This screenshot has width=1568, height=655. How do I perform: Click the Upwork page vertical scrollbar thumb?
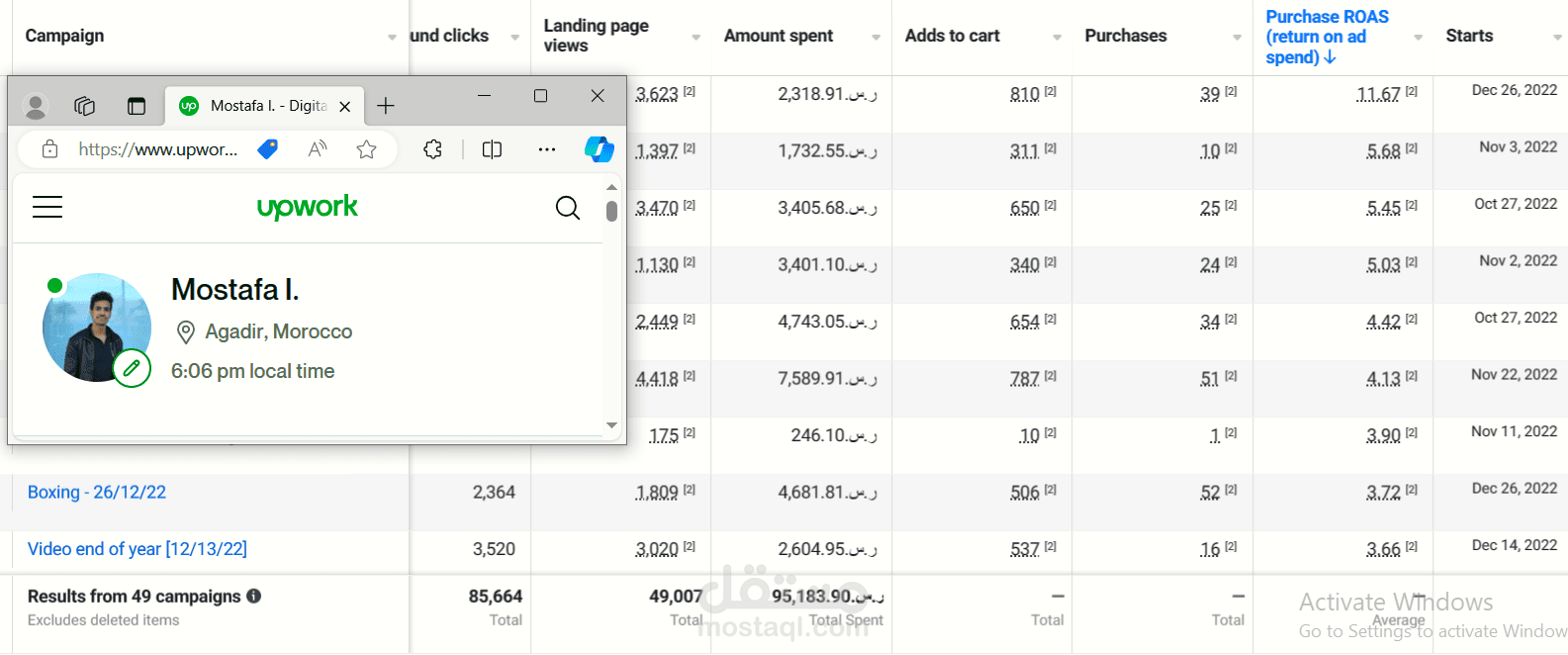pyautogui.click(x=611, y=211)
